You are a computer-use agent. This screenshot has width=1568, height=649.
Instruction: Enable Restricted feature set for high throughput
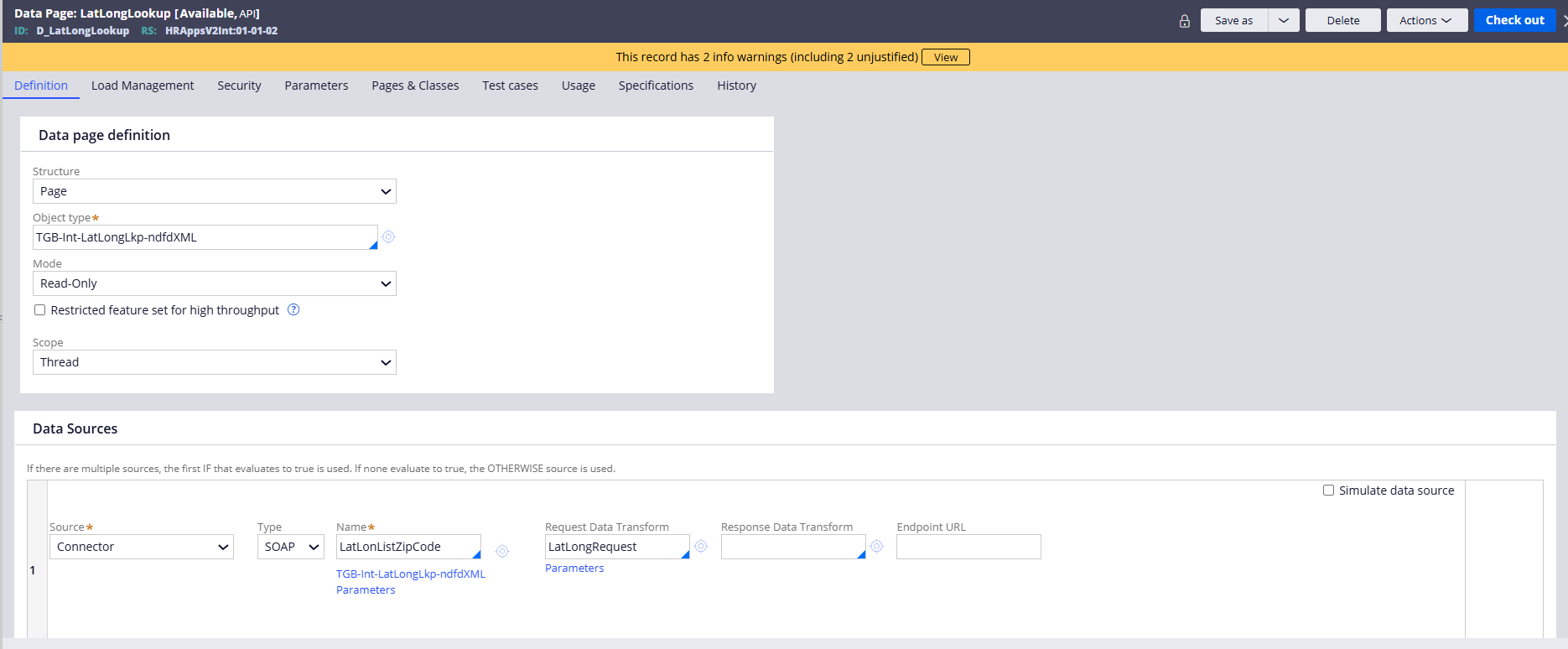coord(39,310)
